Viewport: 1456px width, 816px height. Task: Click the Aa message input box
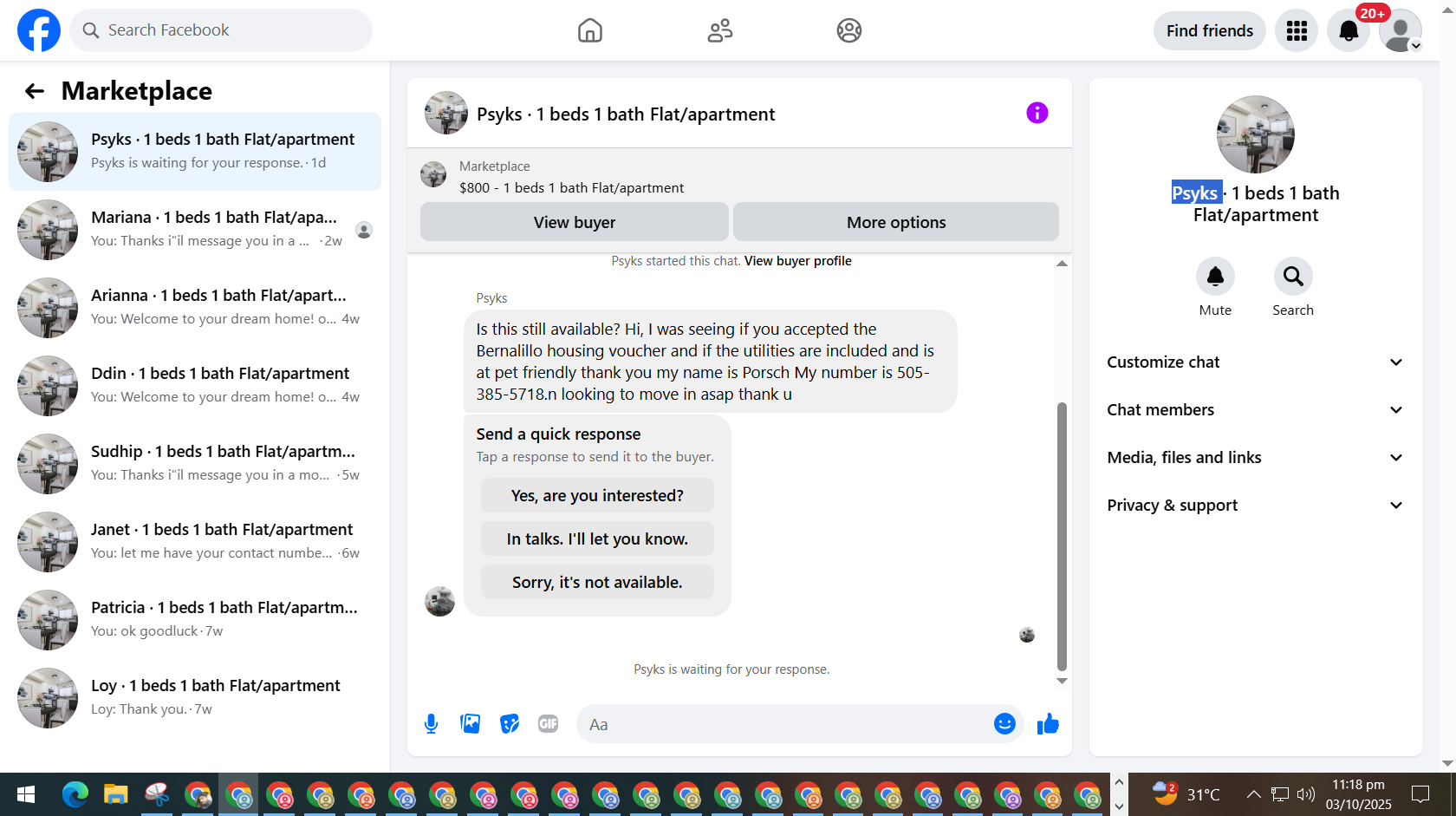pos(784,724)
